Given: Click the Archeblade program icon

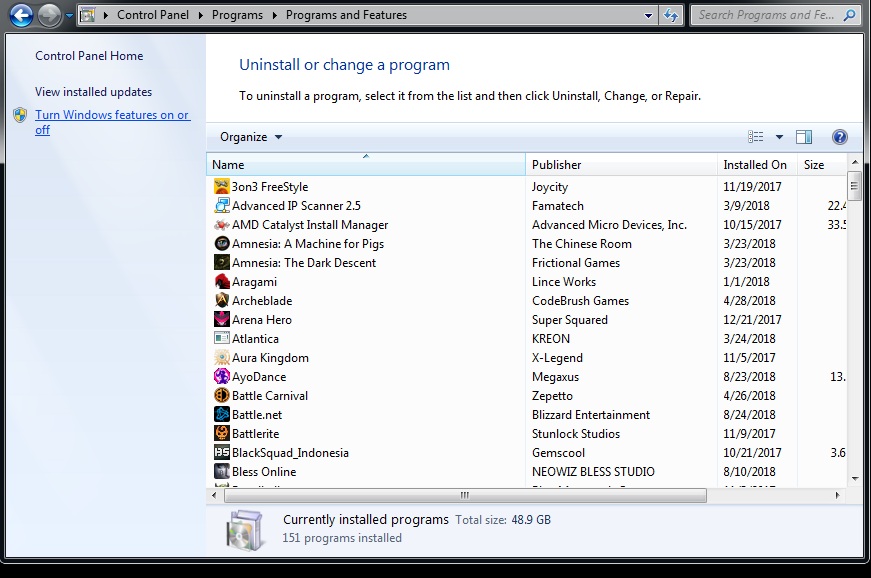Looking at the screenshot, I should click(222, 300).
